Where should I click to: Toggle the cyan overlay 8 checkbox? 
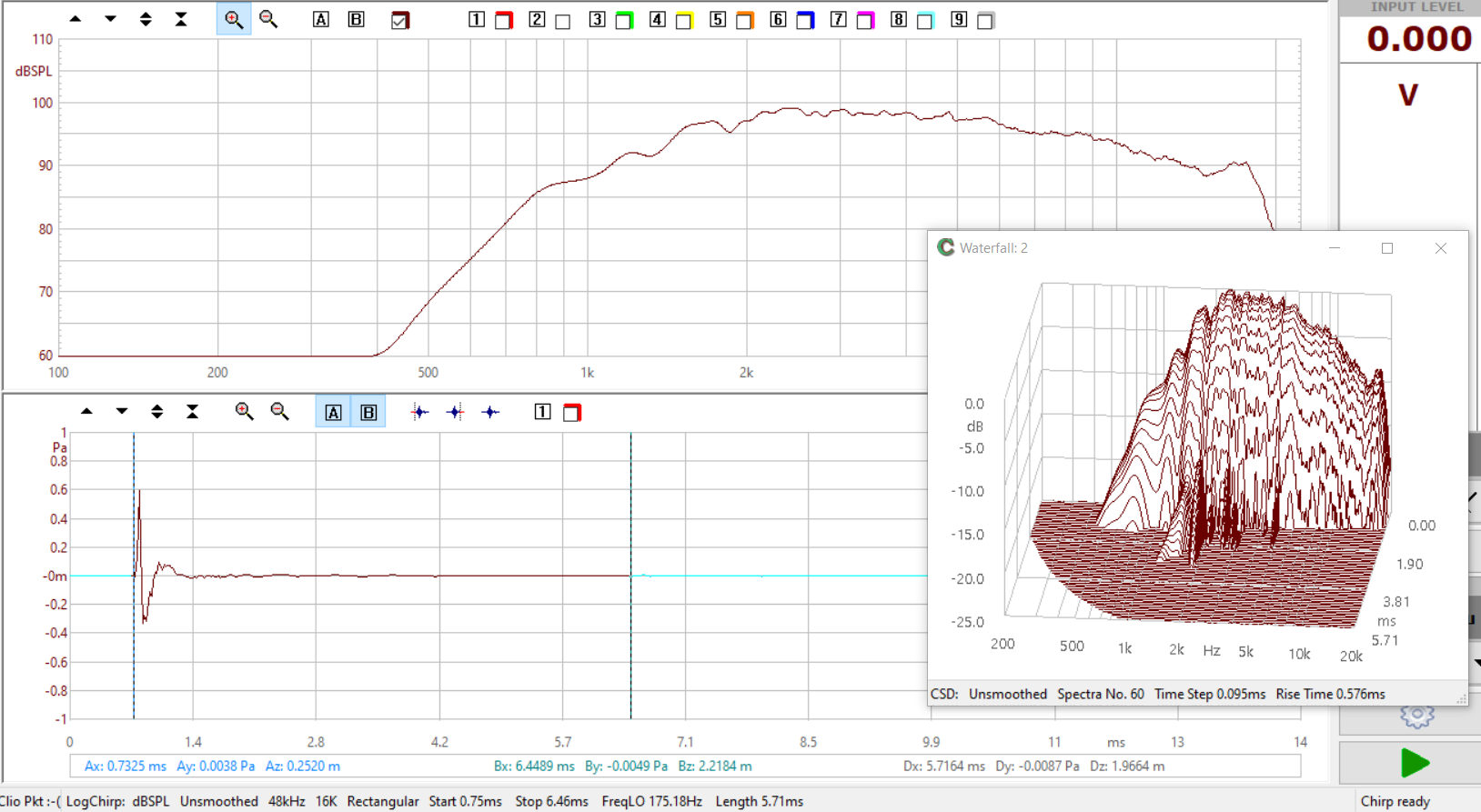pos(925,21)
